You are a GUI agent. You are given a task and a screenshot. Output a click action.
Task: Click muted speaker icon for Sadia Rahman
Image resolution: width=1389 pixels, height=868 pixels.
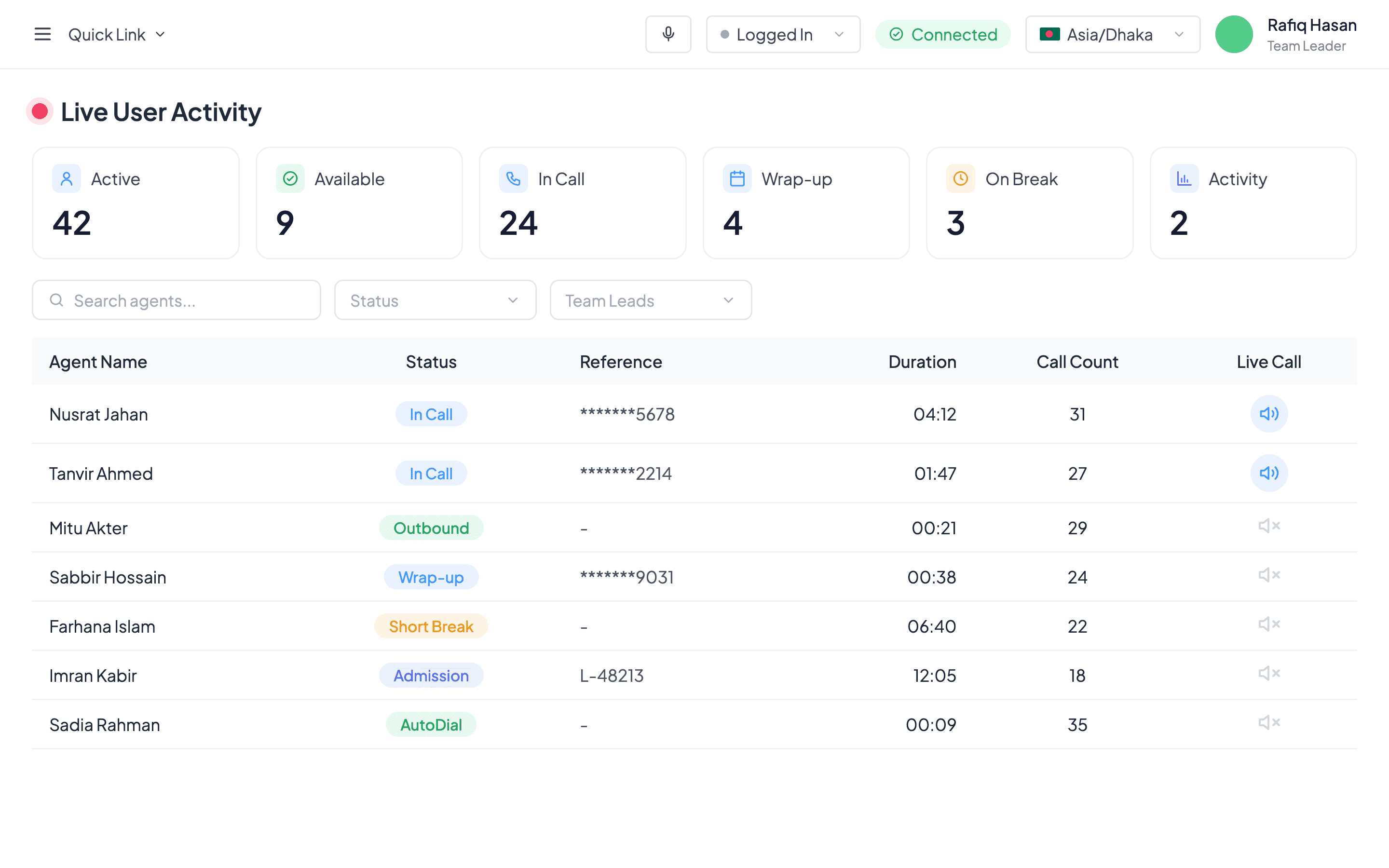tap(1269, 723)
